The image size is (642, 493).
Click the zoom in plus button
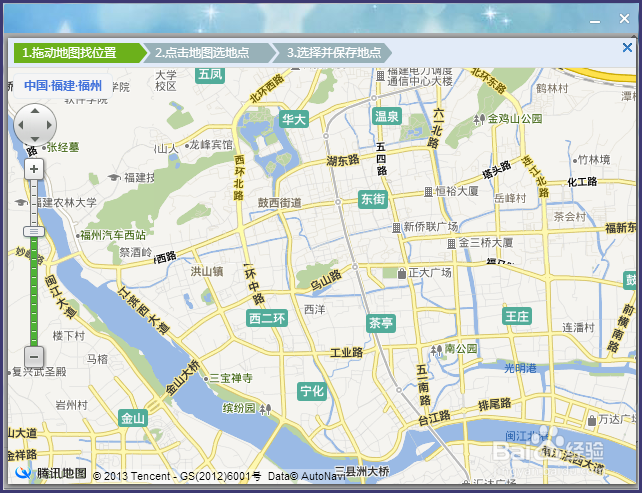(x=34, y=169)
